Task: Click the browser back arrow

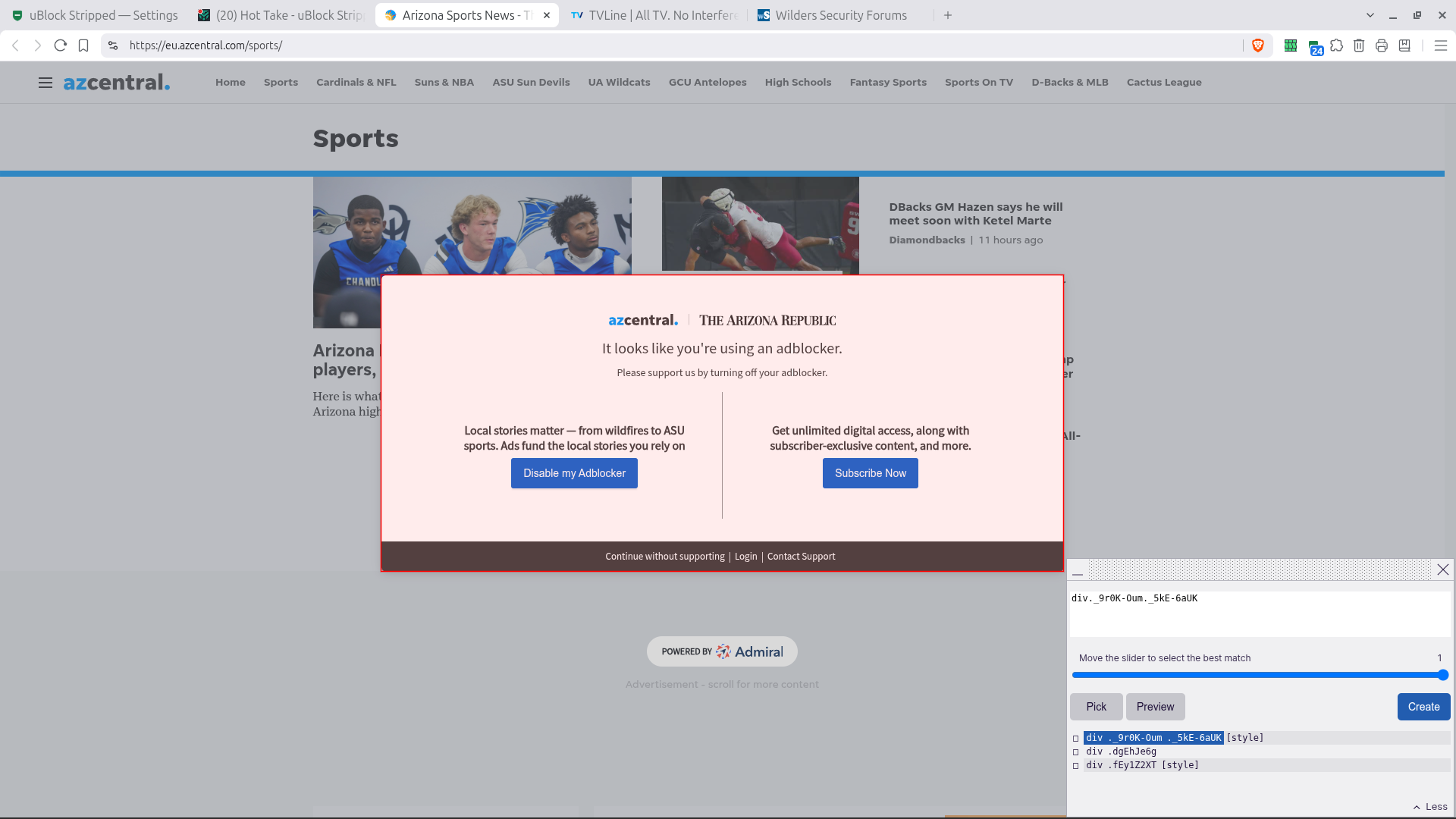Action: (15, 45)
